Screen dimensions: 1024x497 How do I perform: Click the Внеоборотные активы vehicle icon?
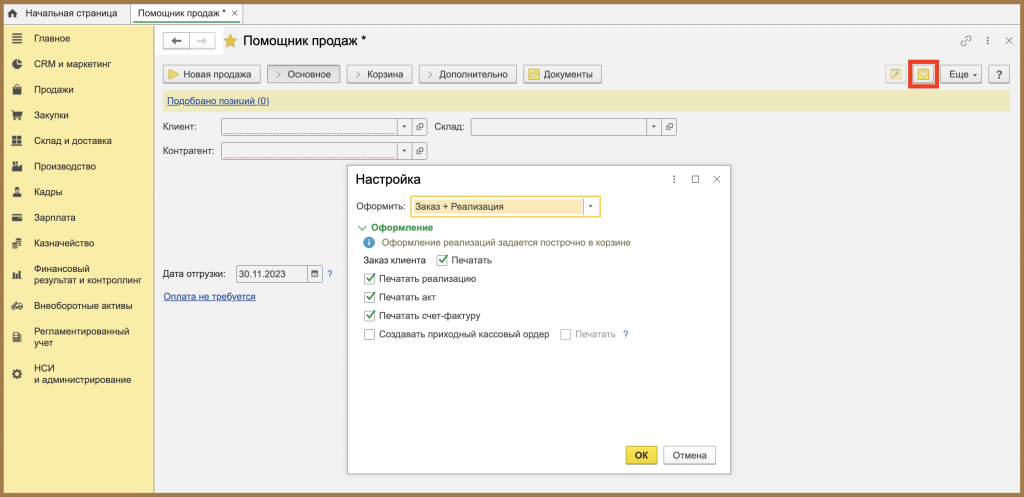point(18,306)
